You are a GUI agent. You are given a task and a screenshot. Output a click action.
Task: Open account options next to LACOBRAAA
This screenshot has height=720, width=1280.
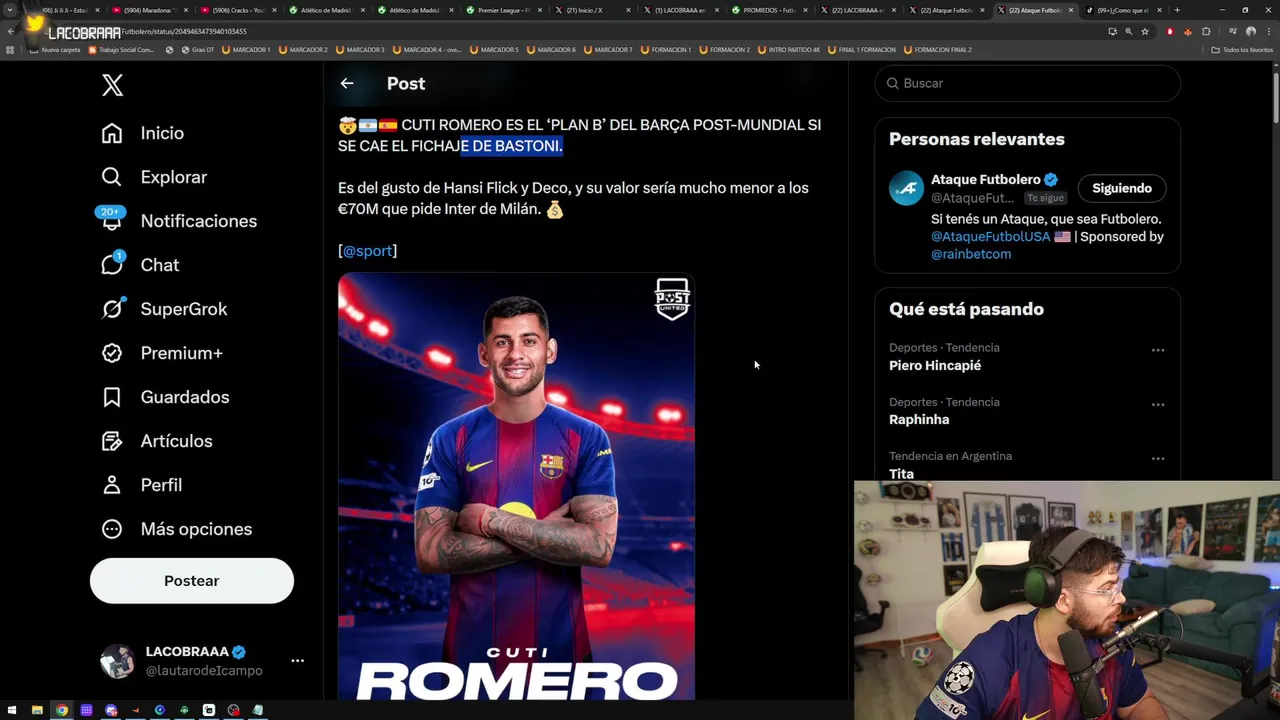click(297, 661)
